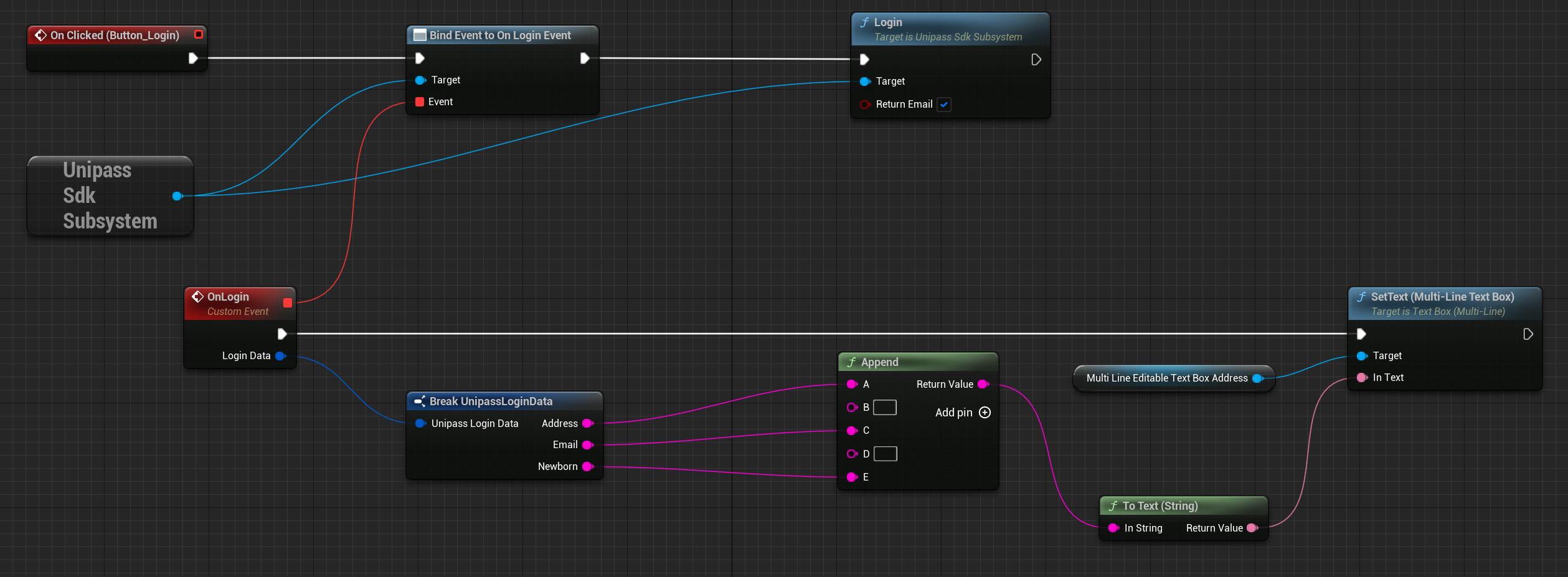Image resolution: width=1568 pixels, height=577 pixels.
Task: Click the red Event pin on Bind Event
Action: tap(420, 102)
